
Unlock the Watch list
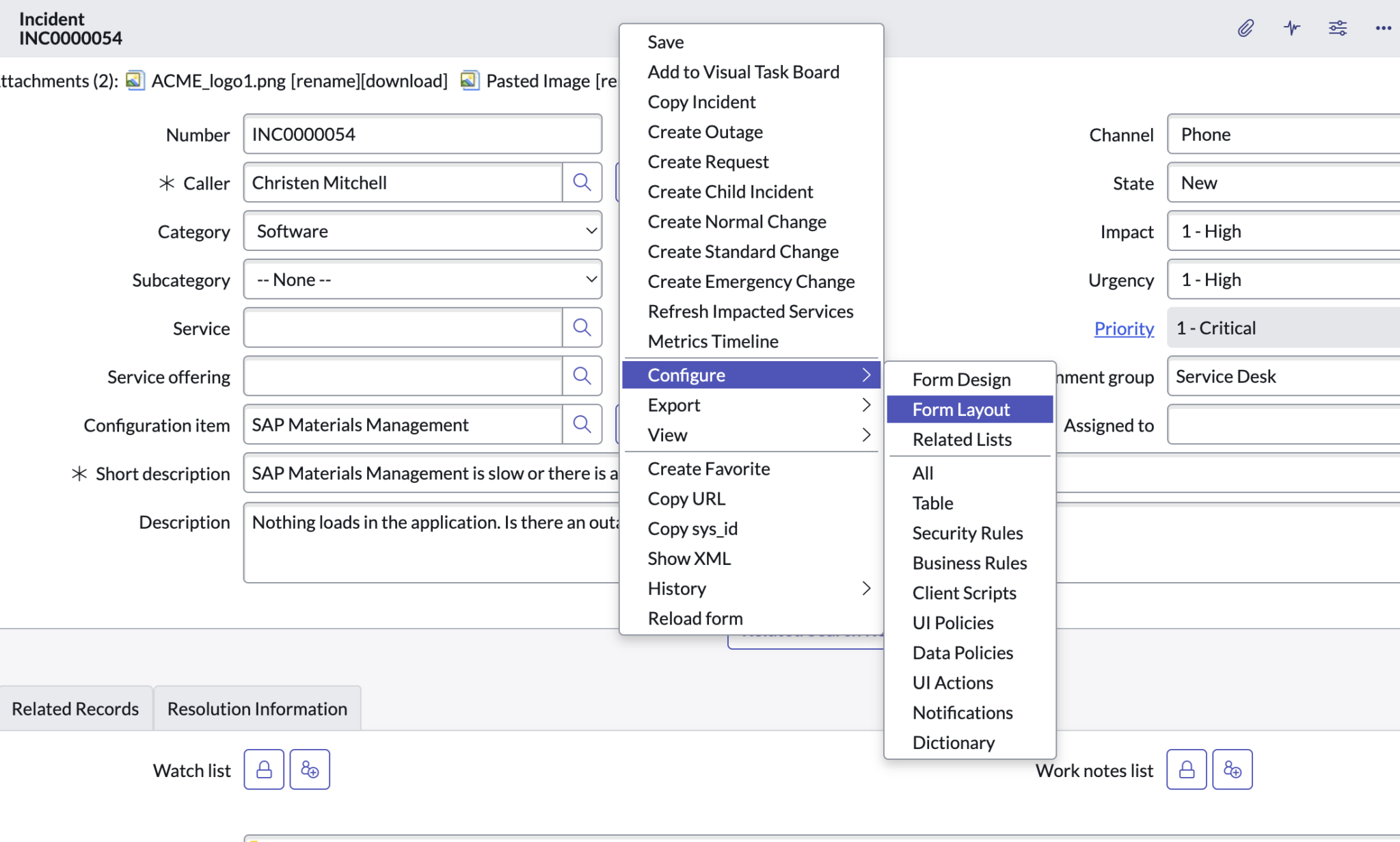click(263, 769)
